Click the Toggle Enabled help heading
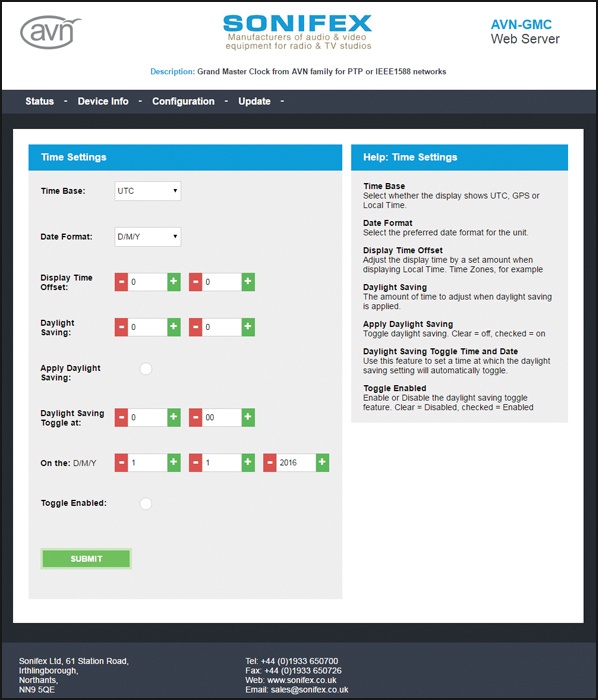This screenshot has width=598, height=700. [x=395, y=388]
